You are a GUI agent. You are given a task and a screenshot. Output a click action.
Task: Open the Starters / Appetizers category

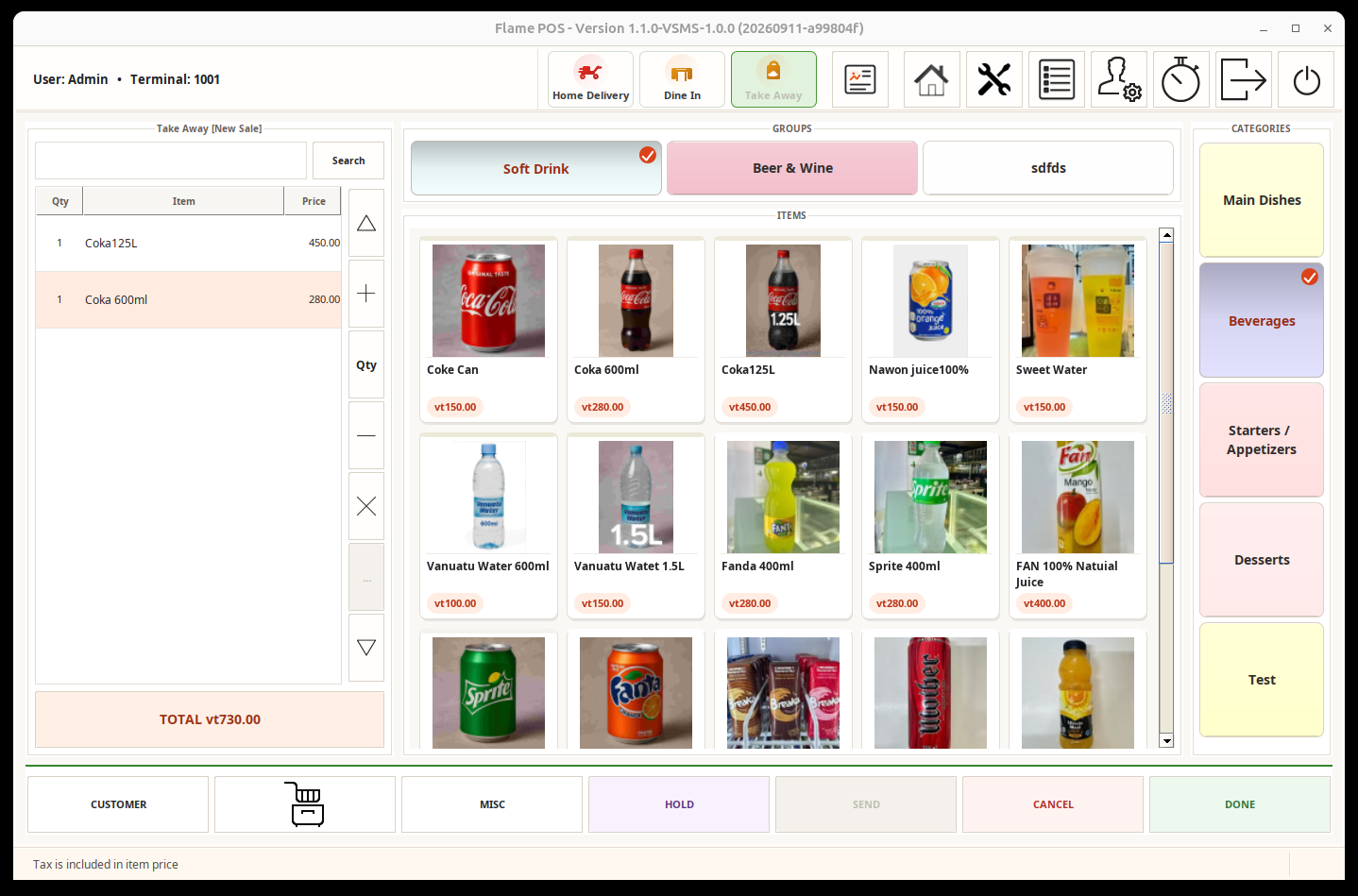coord(1262,440)
